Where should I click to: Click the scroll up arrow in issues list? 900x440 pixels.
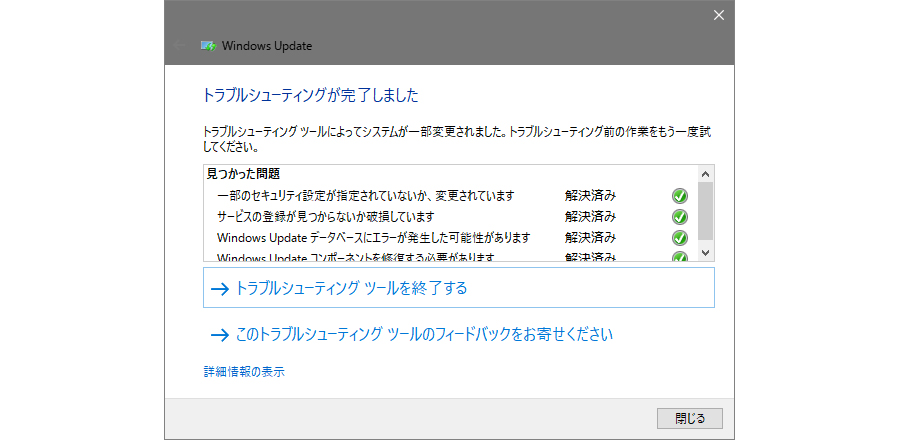705,173
